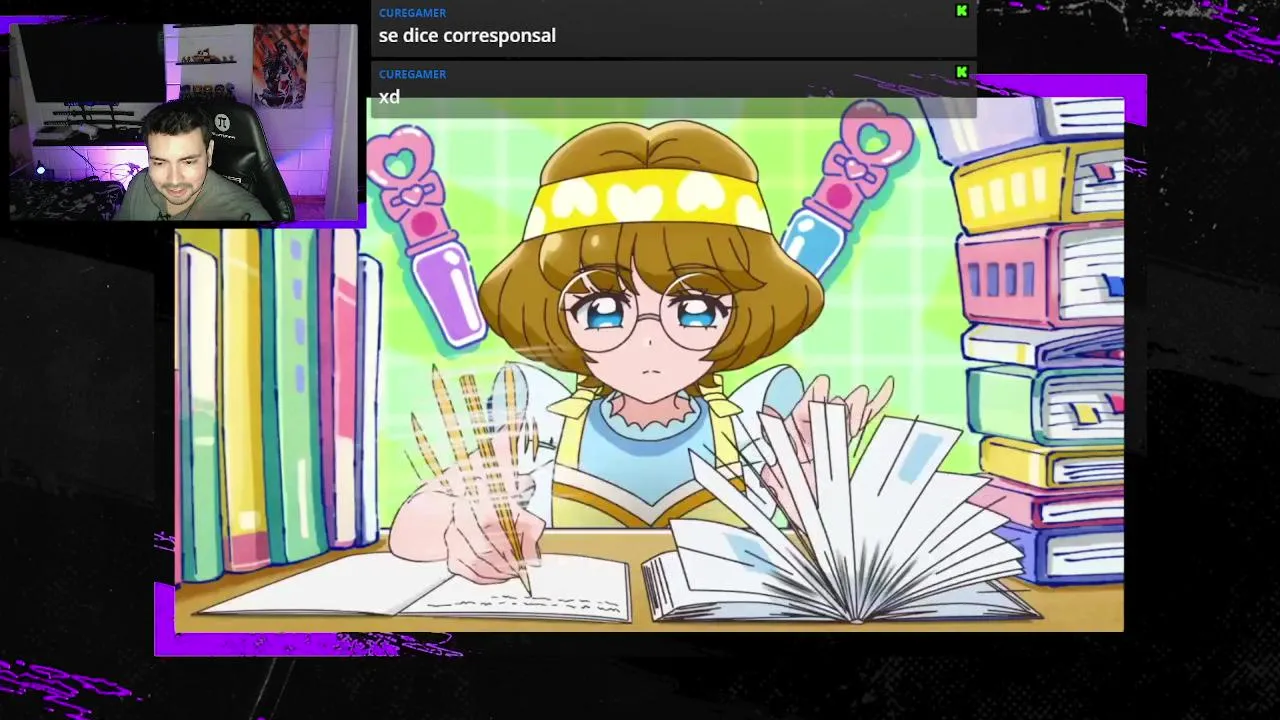Select the chat message "xd"
Image resolution: width=1280 pixels, height=720 pixels.
[x=389, y=97]
